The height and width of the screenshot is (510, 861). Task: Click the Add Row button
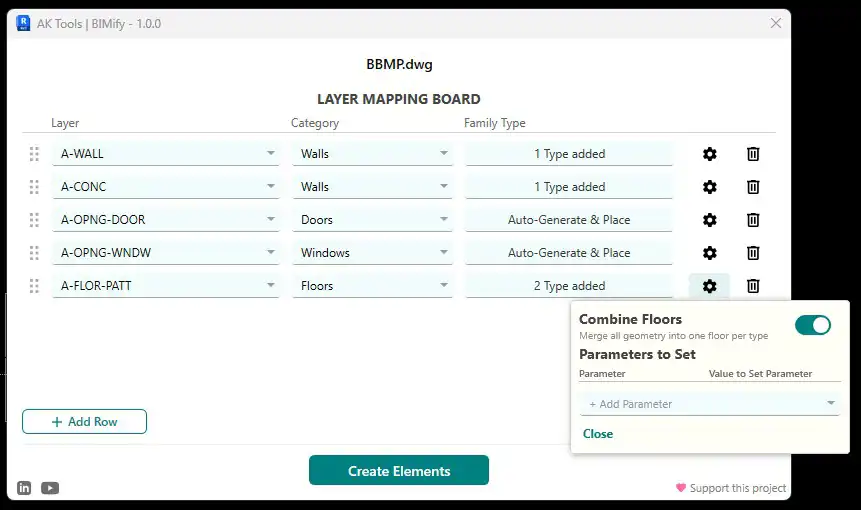(84, 422)
